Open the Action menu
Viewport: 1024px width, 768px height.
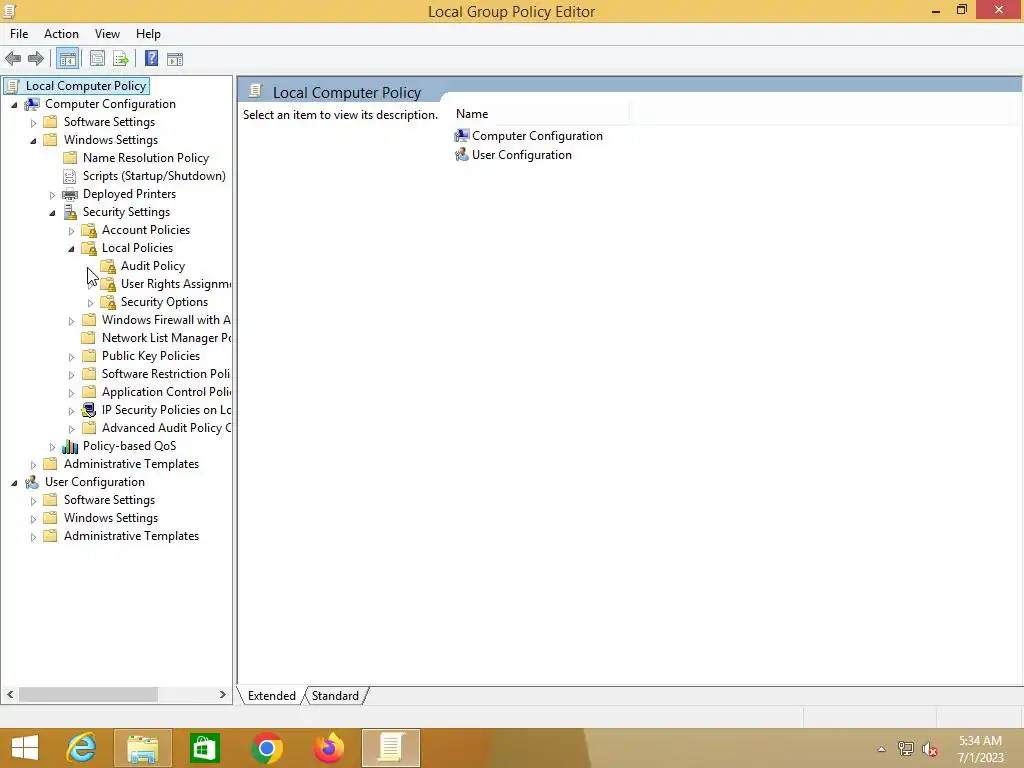click(61, 34)
